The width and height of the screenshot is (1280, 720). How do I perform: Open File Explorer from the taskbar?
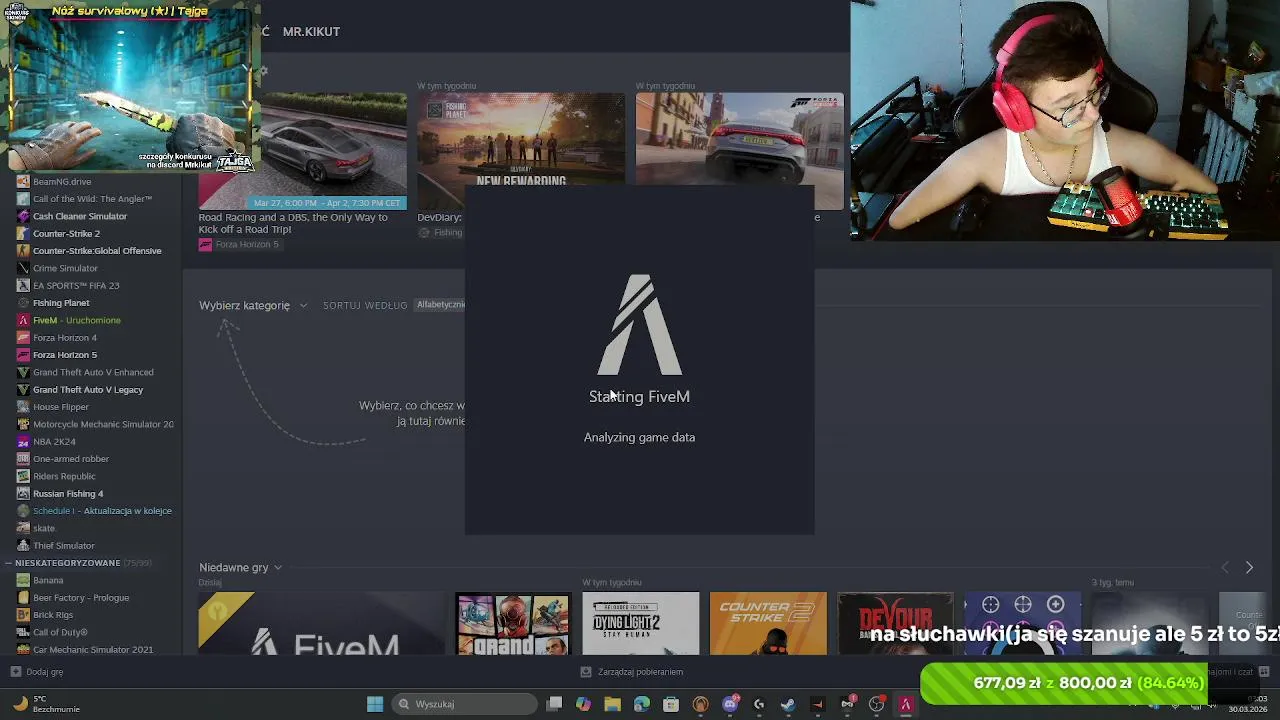pos(612,704)
